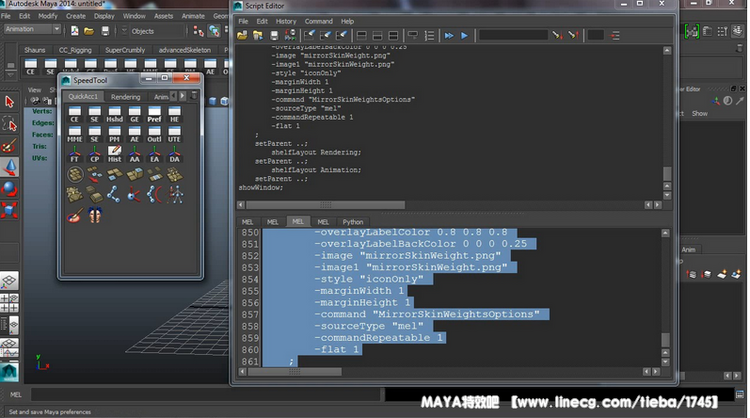The width and height of the screenshot is (750, 418).
Task: Click Save Script floppy icon in Script Editor
Action: click(274, 35)
